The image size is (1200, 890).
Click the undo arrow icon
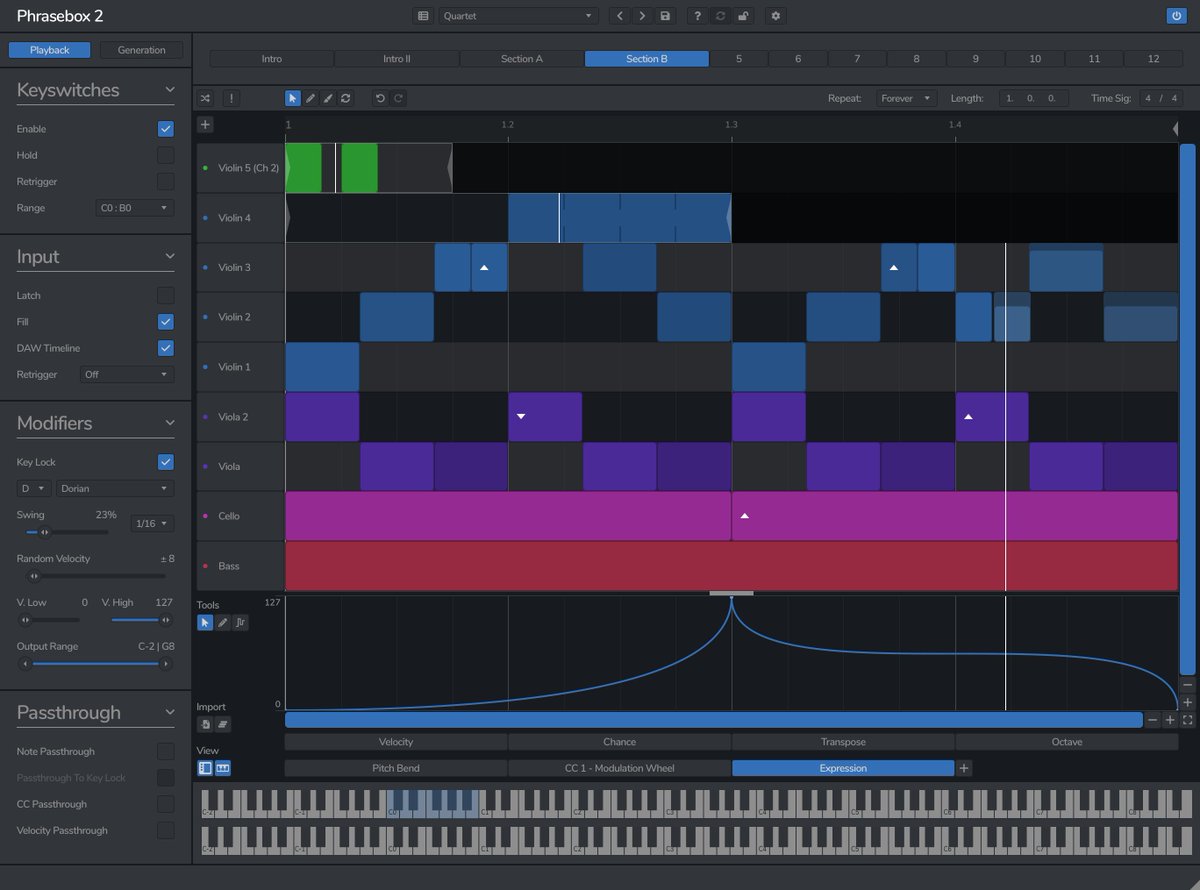[381, 97]
